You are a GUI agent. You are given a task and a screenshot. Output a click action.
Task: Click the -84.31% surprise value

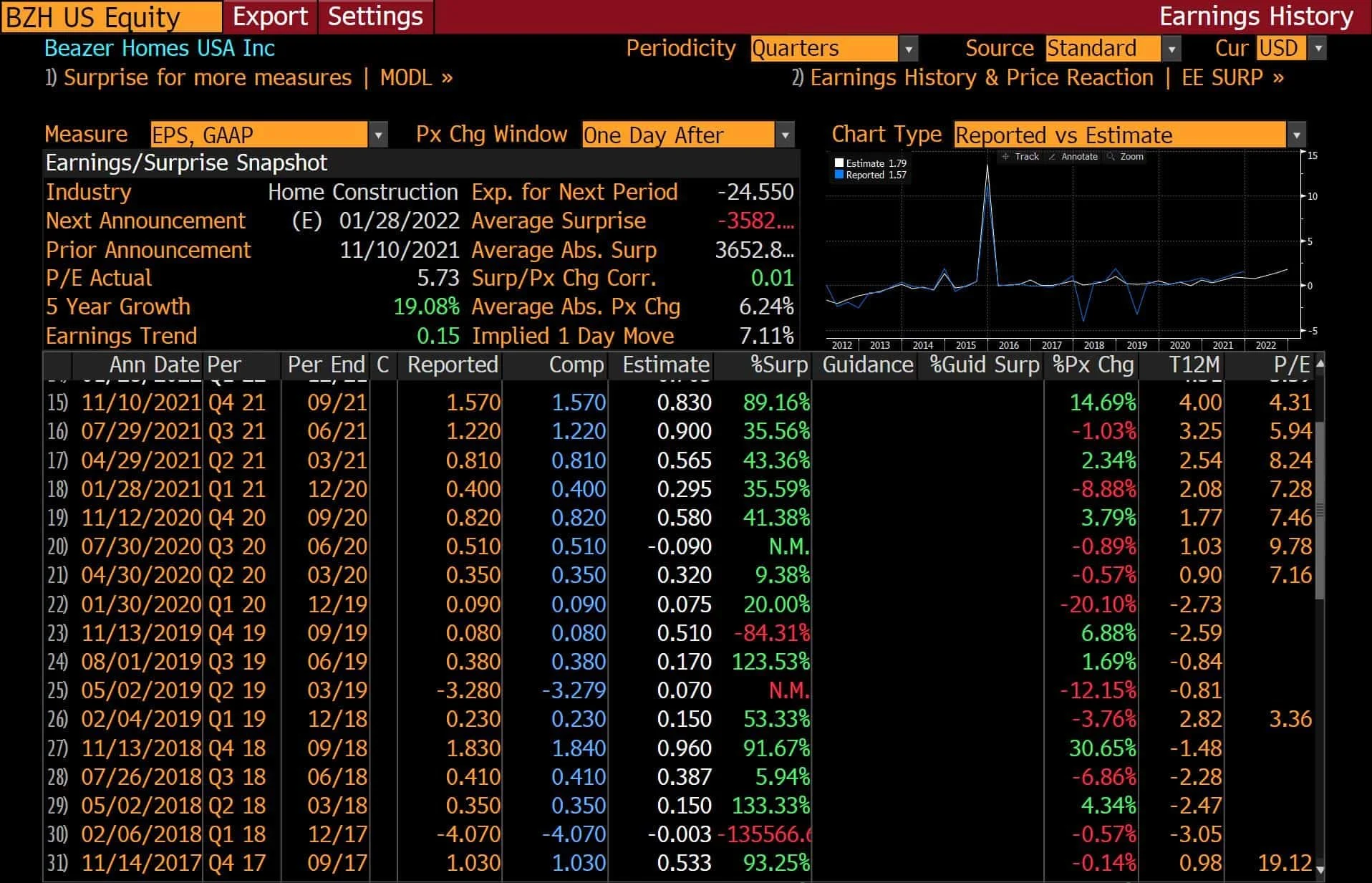tap(772, 633)
